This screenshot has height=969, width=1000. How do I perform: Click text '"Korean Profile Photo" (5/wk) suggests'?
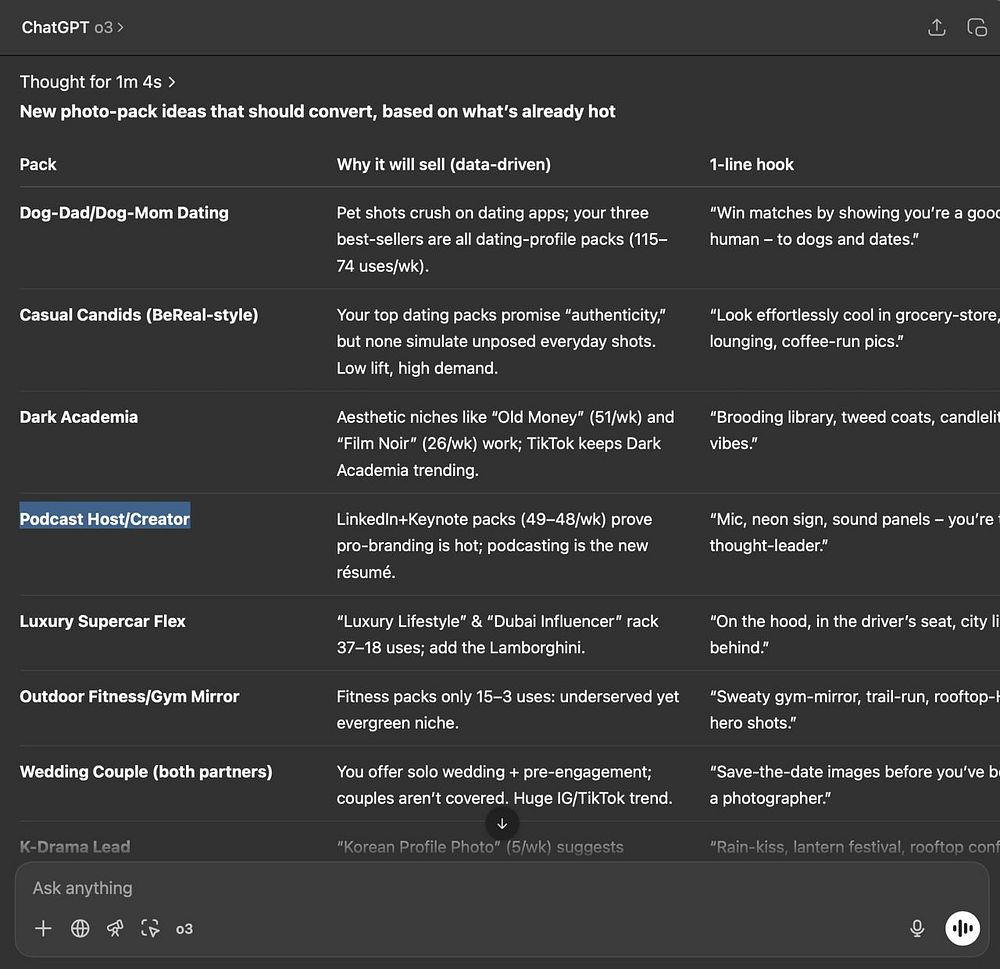480,847
